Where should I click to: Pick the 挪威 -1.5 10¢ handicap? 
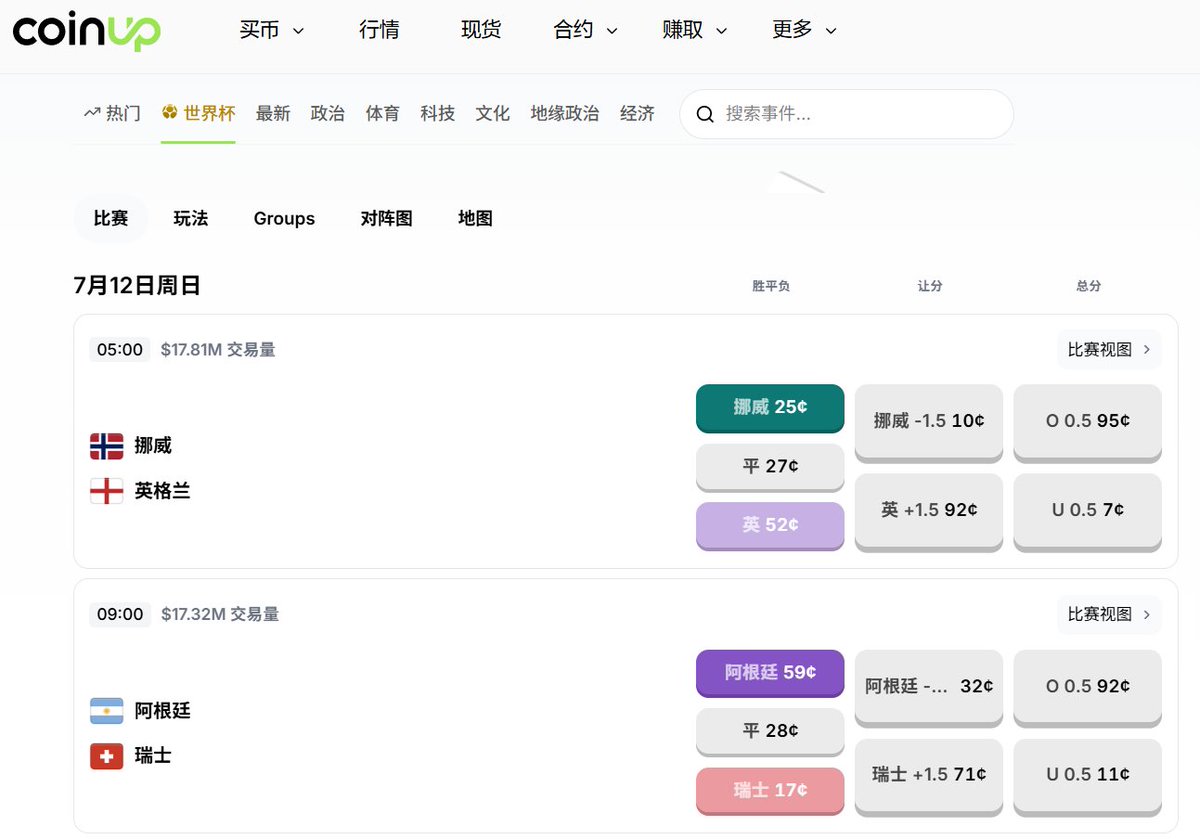pos(929,422)
